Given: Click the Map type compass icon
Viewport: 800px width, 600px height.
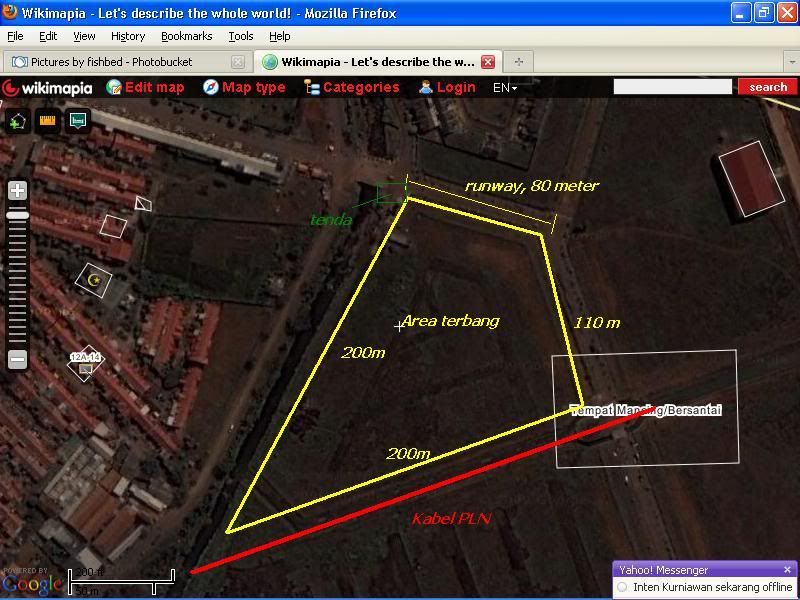Looking at the screenshot, I should (x=210, y=87).
